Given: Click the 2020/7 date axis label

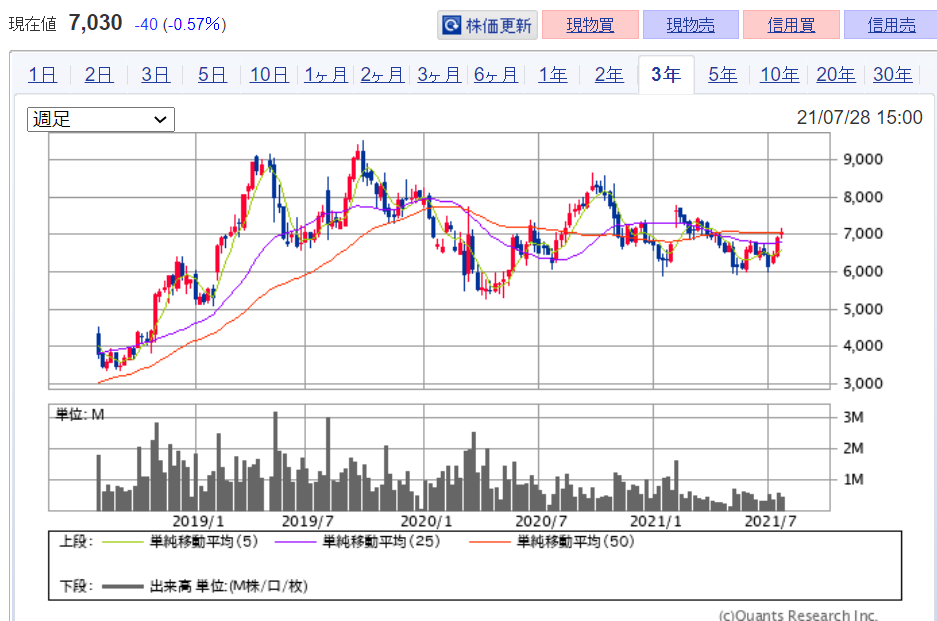Looking at the screenshot, I should click(541, 521).
